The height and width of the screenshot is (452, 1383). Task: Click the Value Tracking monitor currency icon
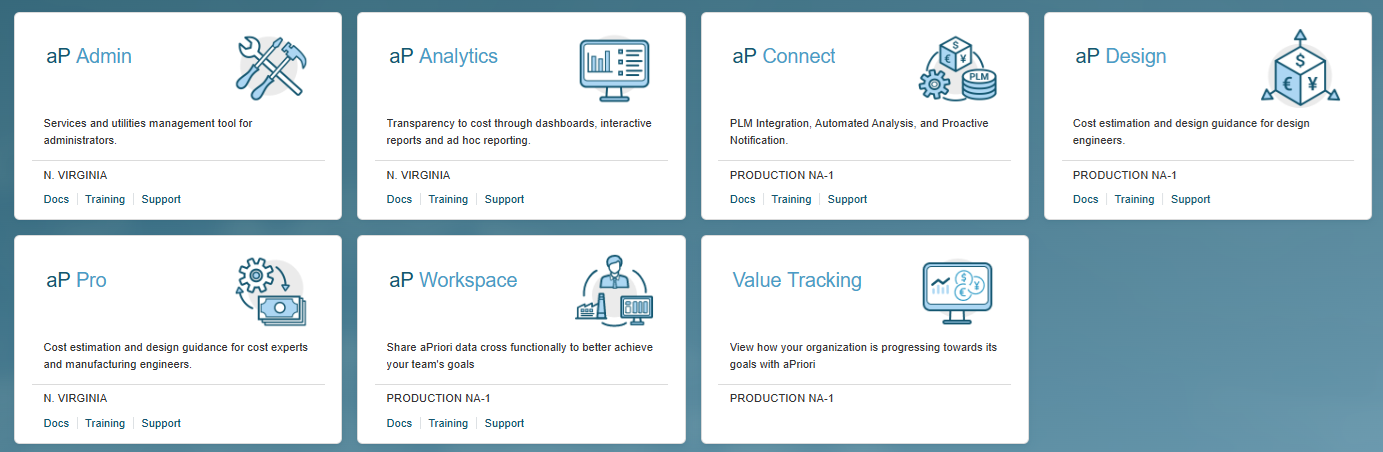point(956,292)
